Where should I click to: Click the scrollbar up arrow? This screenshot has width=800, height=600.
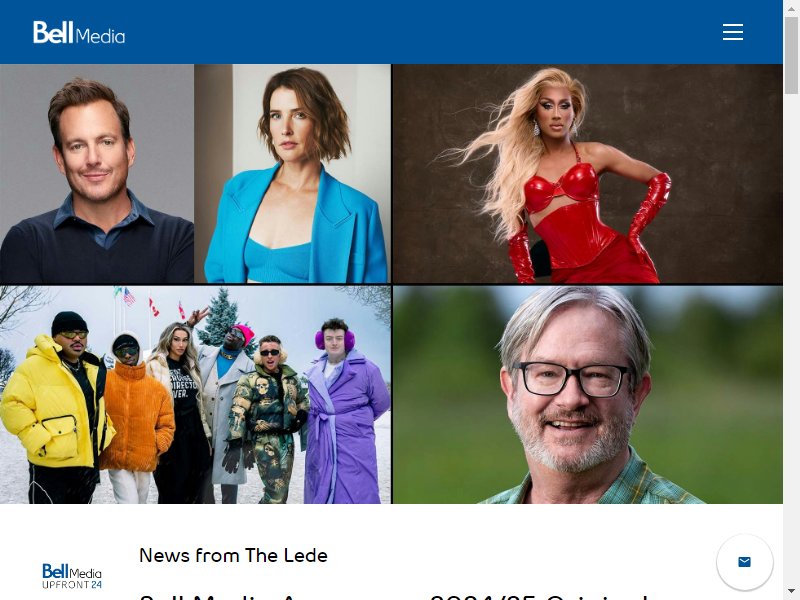(791, 8)
